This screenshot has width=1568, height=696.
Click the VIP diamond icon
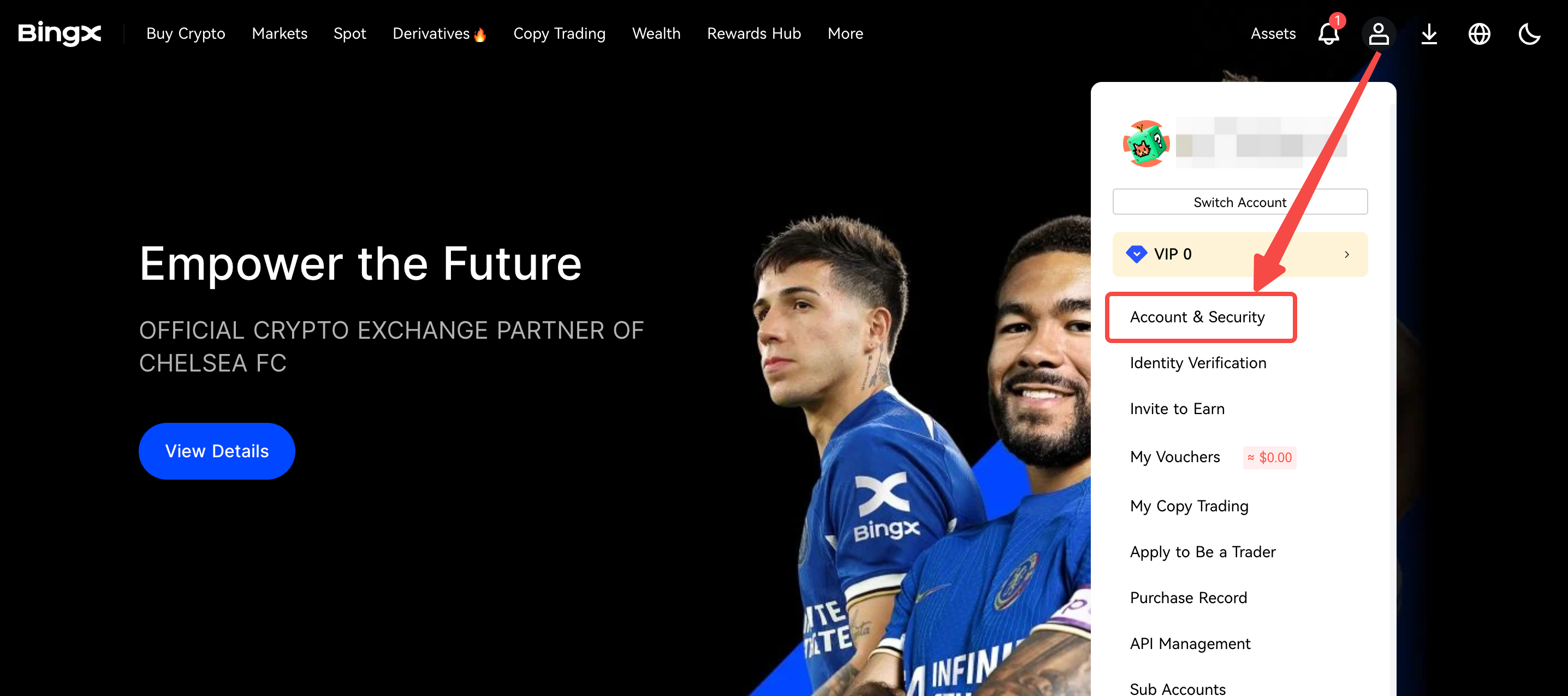click(1136, 254)
